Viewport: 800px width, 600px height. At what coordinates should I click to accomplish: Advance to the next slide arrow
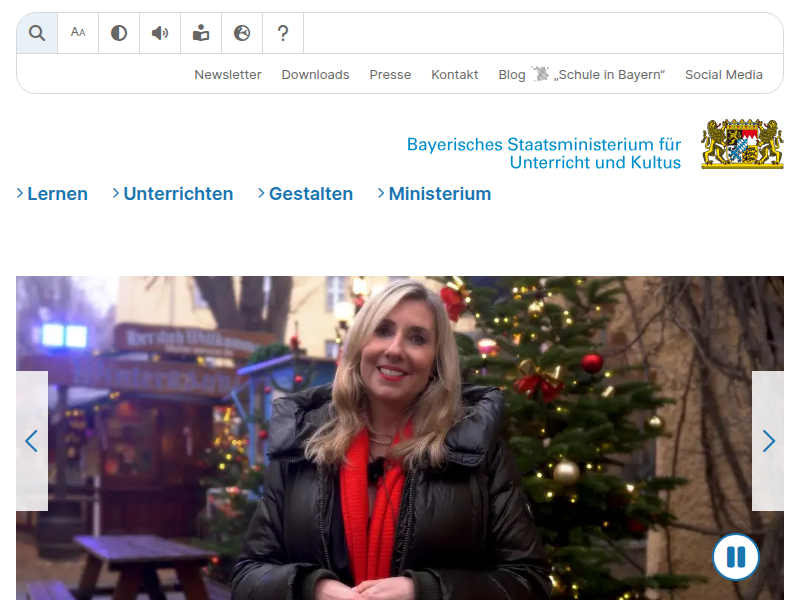[768, 441]
